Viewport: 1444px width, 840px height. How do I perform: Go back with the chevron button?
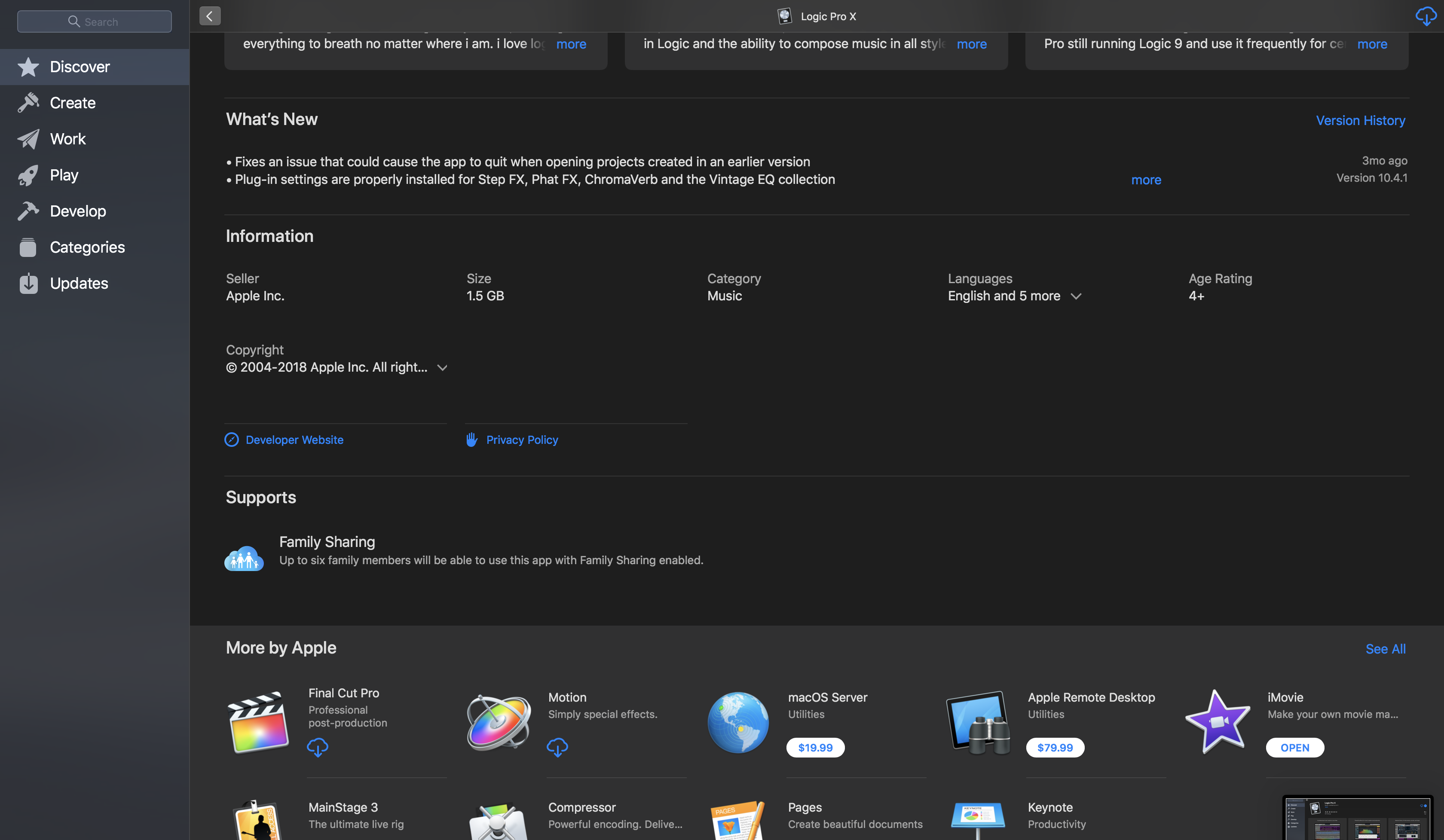pos(210,16)
